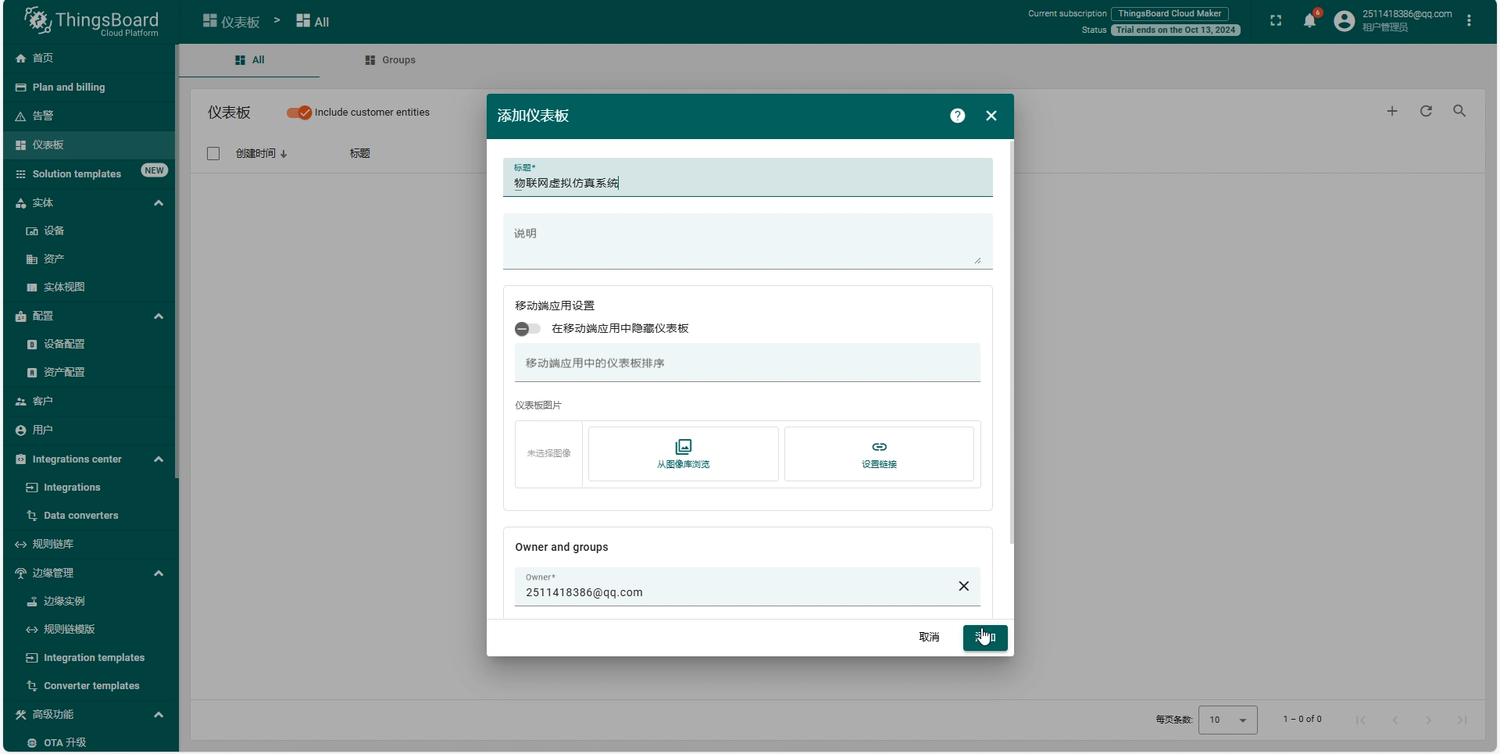The image size is (1500, 754).
Task: Clear the Owner field with X icon
Action: coord(963,586)
